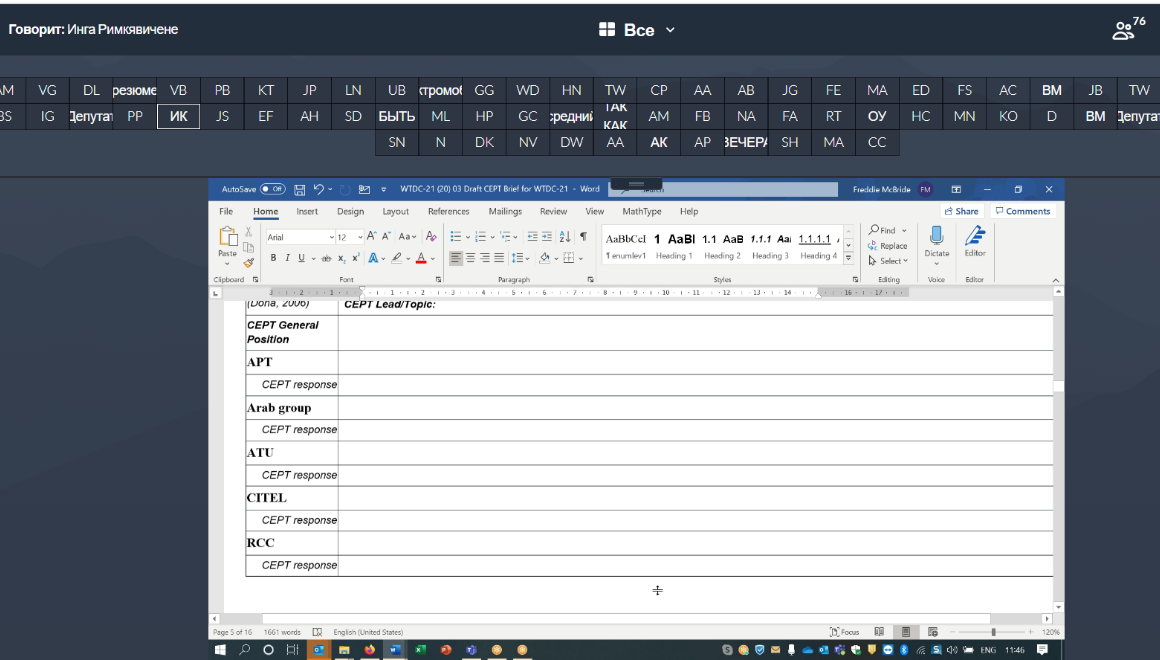This screenshot has width=1160, height=660.
Task: Open the multilevel list menu
Action: click(x=506, y=237)
